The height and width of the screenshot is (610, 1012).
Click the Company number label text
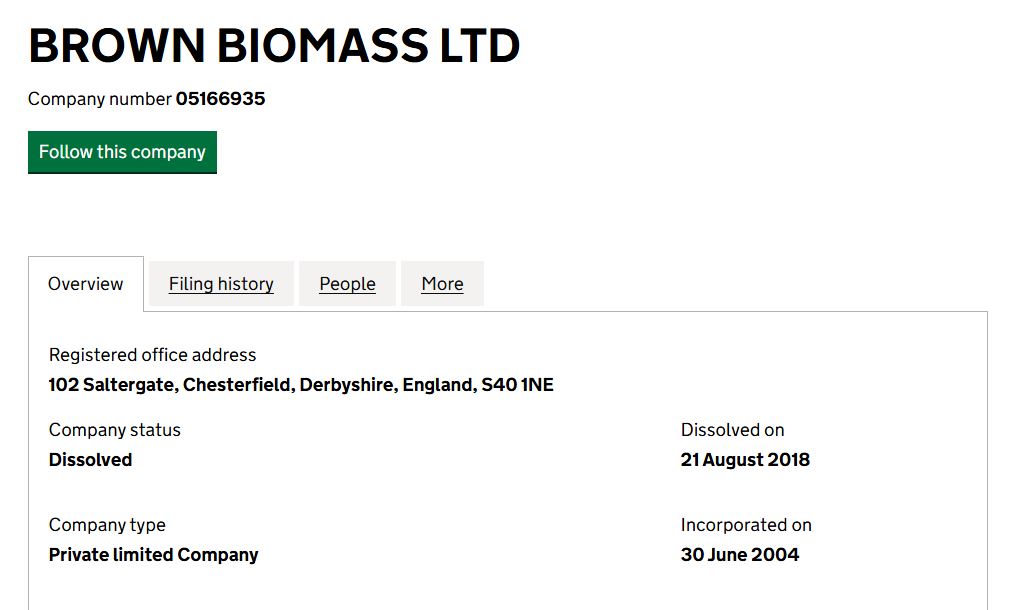(x=99, y=99)
